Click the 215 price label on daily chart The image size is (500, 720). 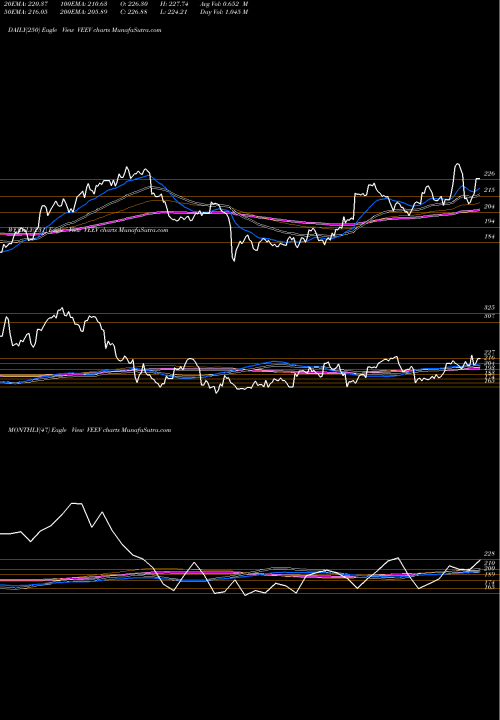point(489,190)
